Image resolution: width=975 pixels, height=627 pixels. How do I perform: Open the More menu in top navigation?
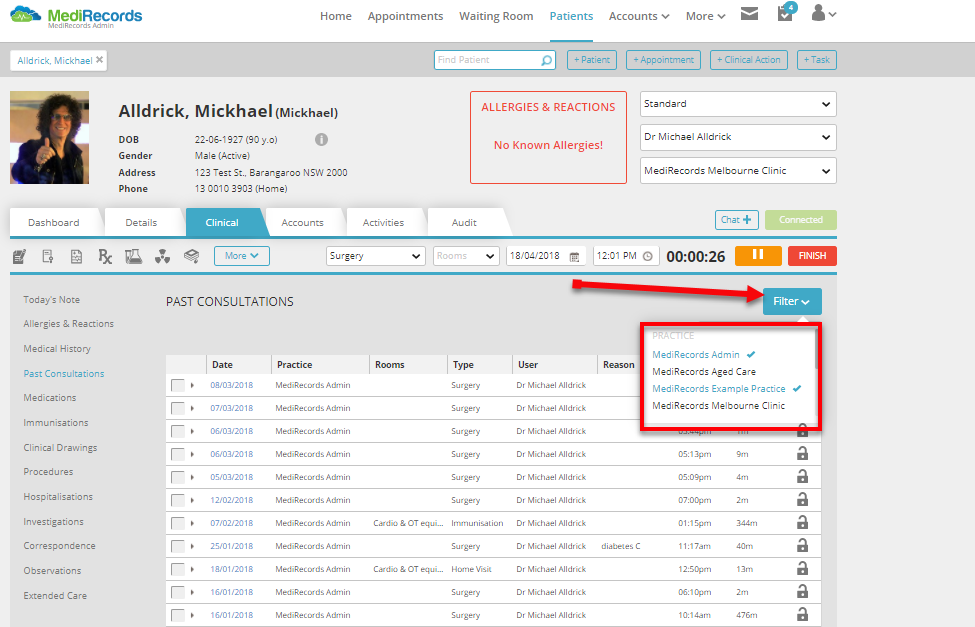point(705,16)
